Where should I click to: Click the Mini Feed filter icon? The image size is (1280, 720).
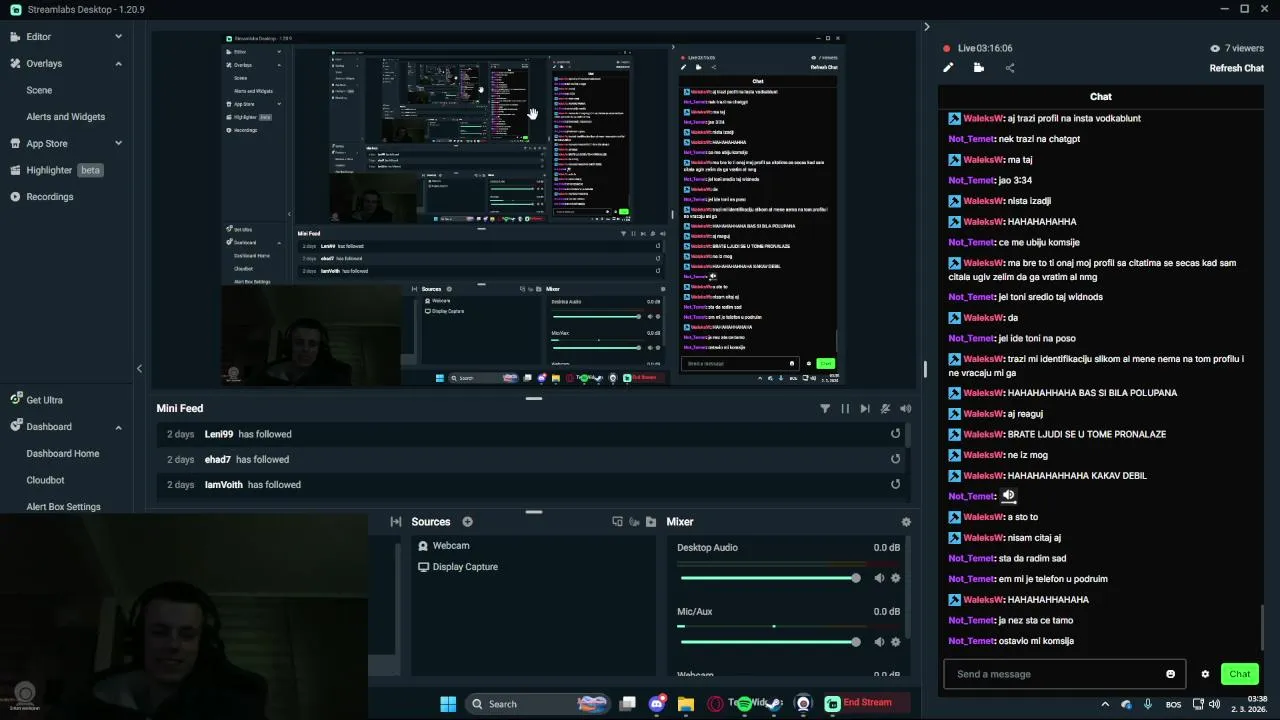pyautogui.click(x=825, y=409)
